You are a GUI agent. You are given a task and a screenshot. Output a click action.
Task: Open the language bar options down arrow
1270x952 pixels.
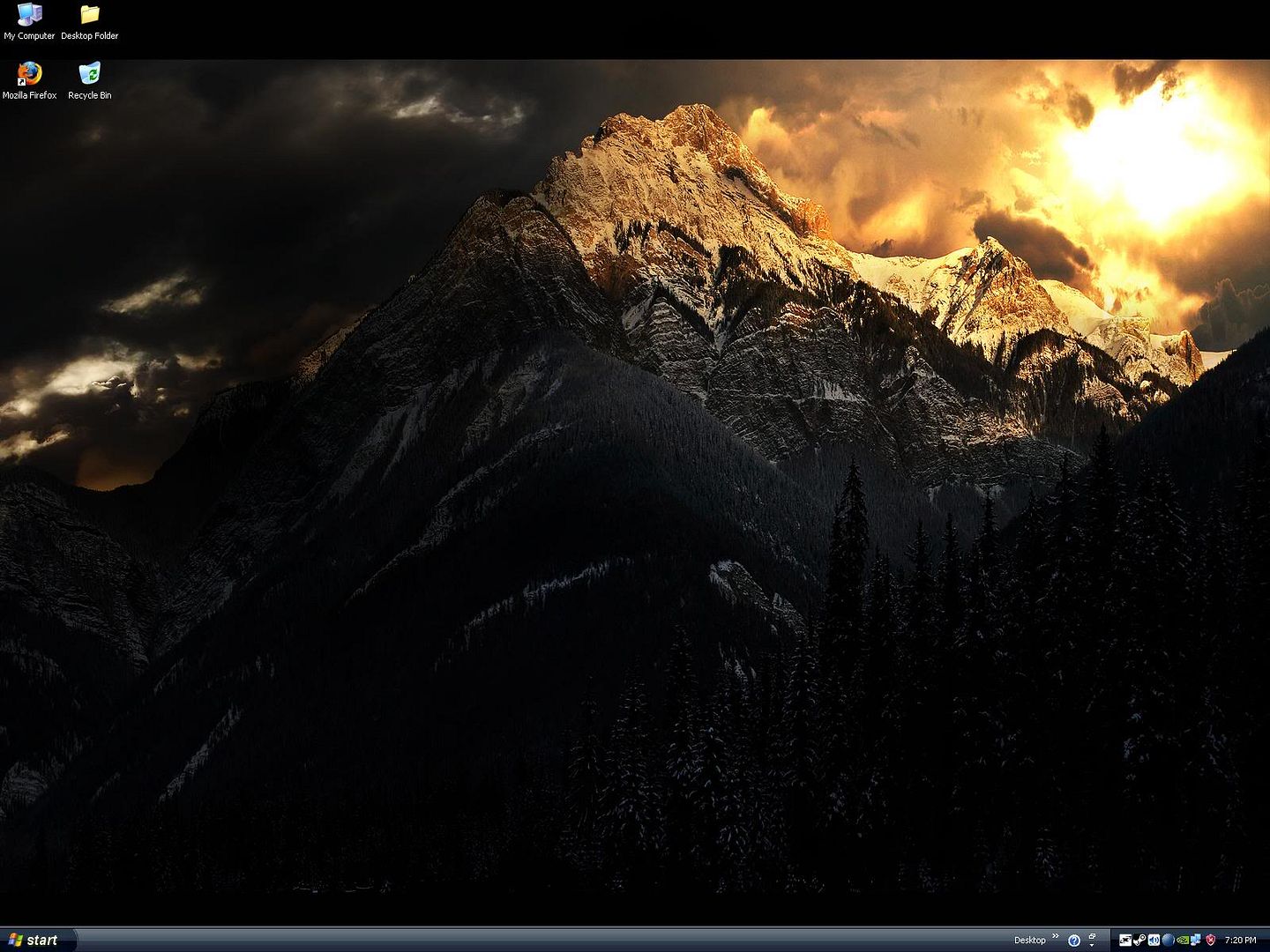(x=1092, y=944)
